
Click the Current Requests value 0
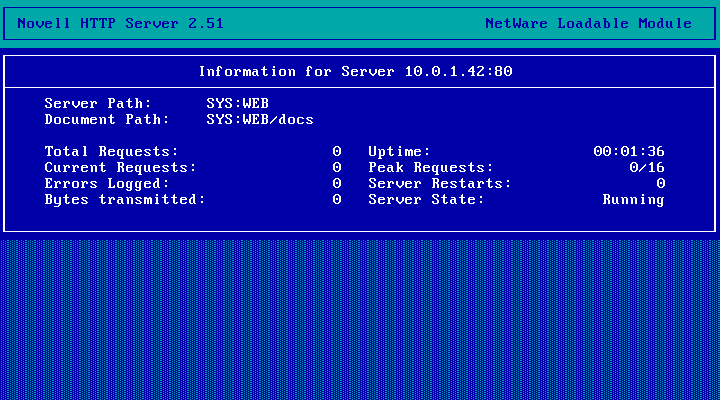pyautogui.click(x=337, y=168)
